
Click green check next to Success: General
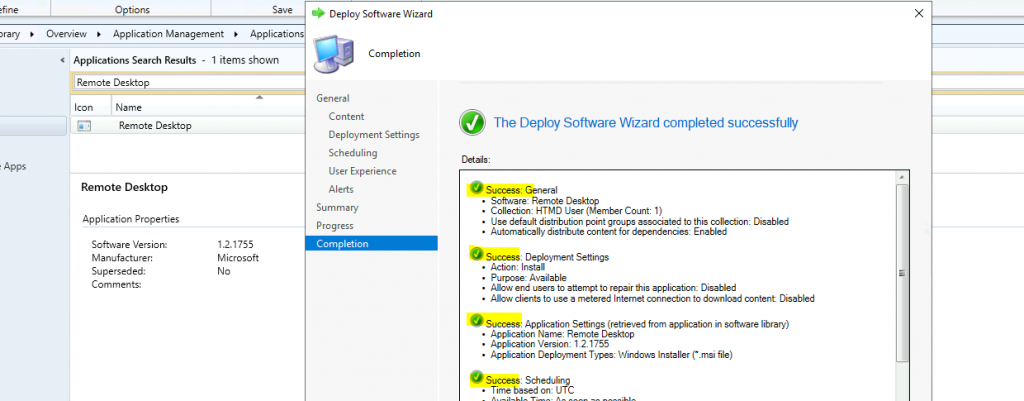(x=476, y=188)
